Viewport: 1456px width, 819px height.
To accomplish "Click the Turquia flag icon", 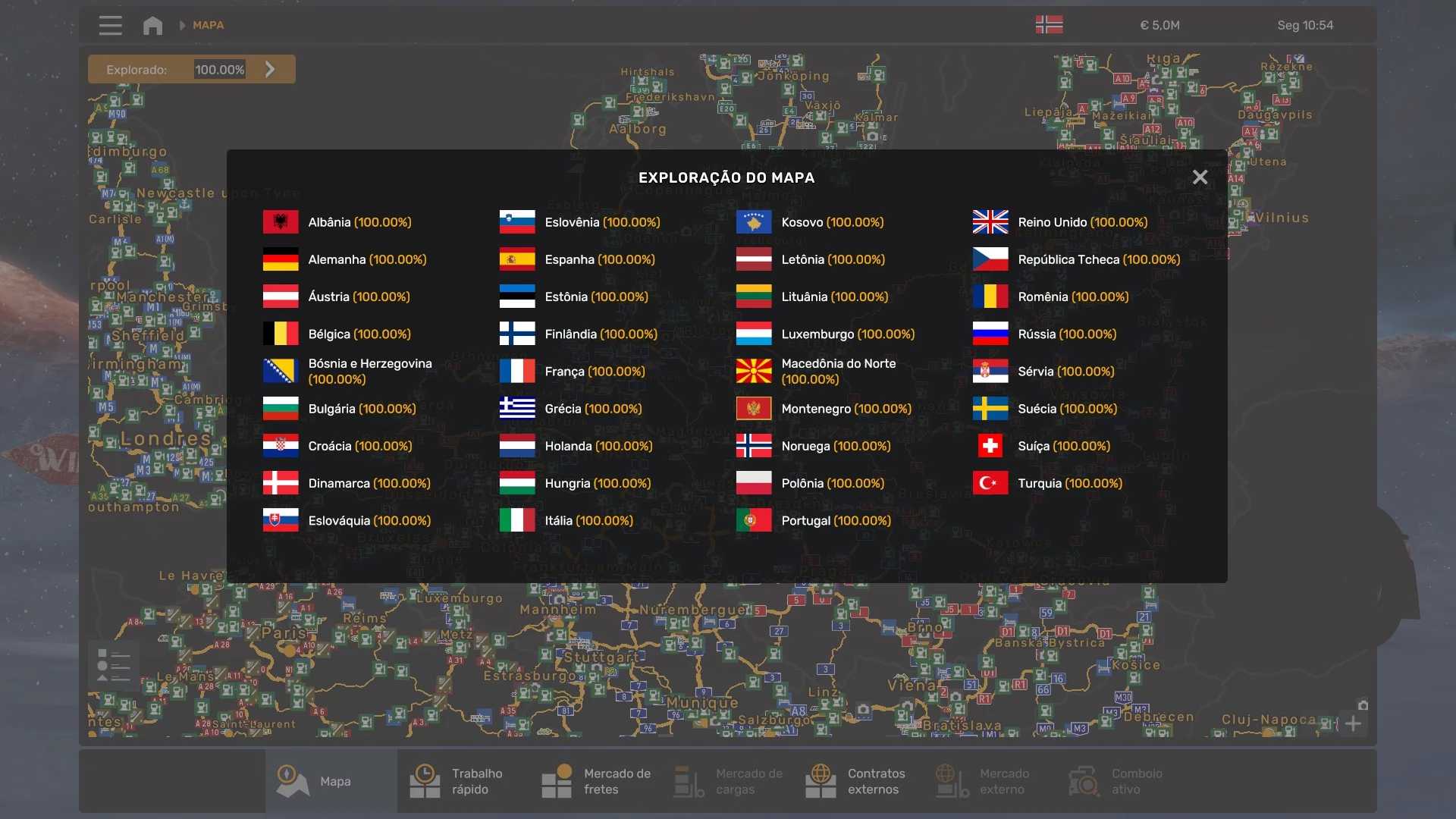I will pos(990,483).
